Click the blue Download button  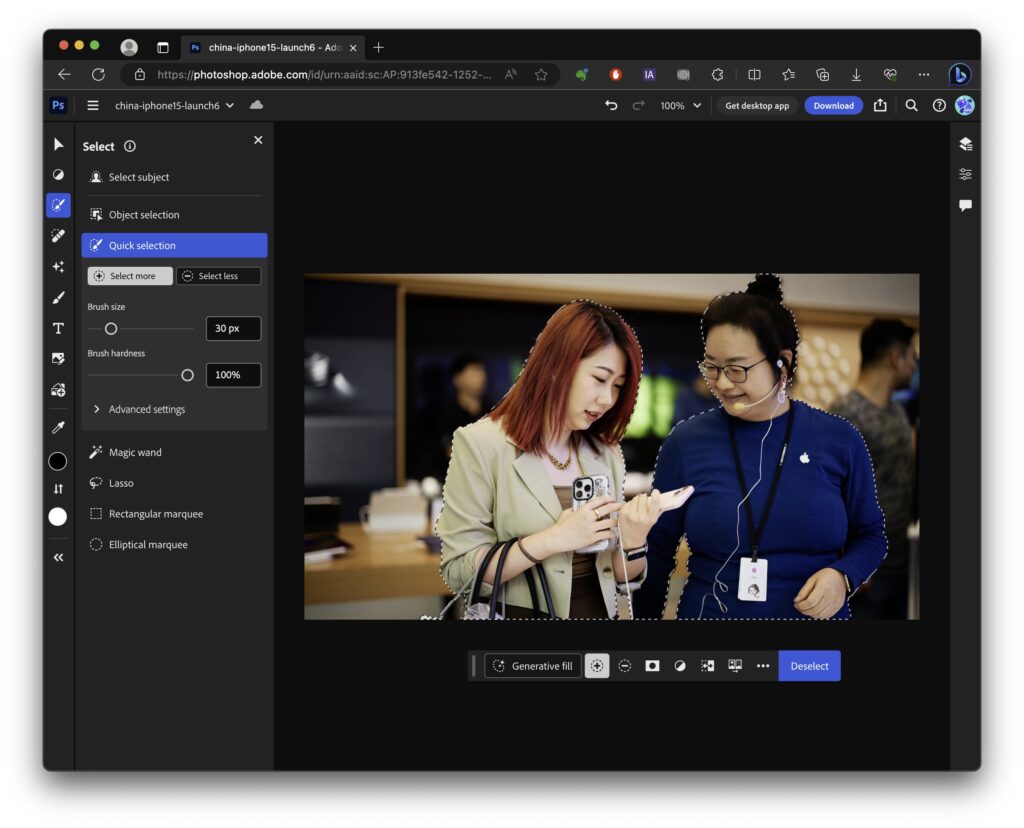pyautogui.click(x=833, y=105)
